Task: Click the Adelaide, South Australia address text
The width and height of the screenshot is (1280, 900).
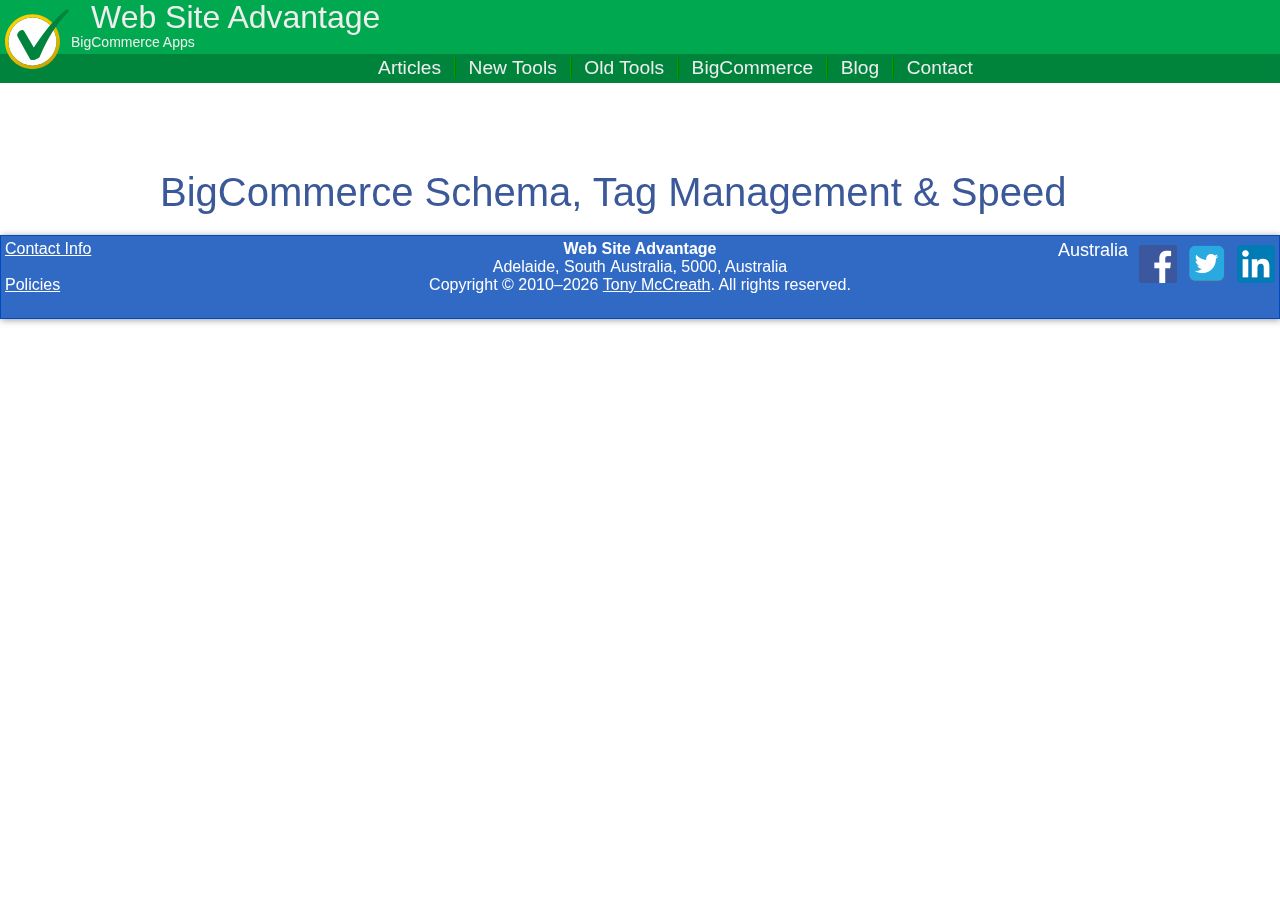Action: point(640,267)
